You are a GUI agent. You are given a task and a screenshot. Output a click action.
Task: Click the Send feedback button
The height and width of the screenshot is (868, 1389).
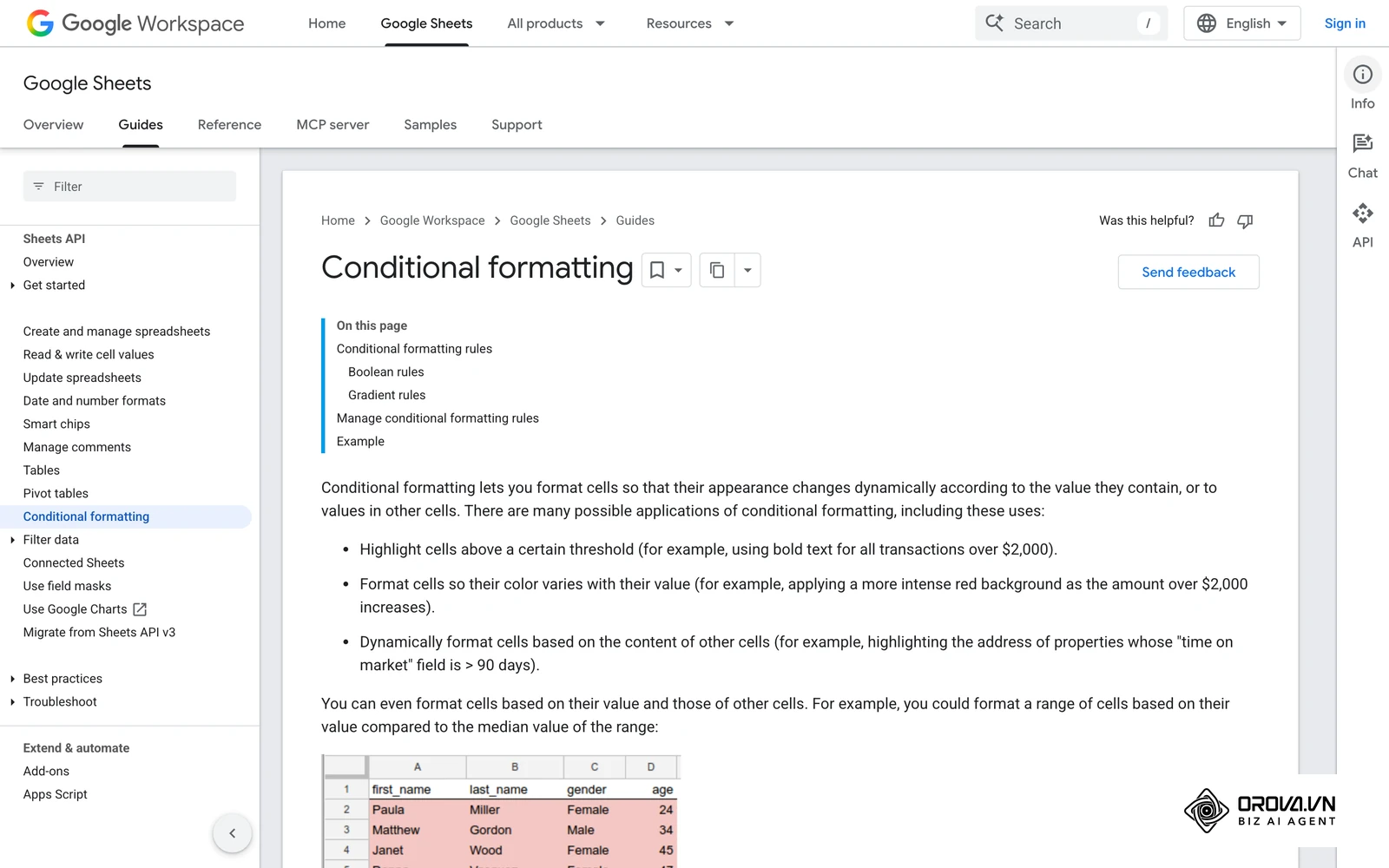tap(1188, 272)
